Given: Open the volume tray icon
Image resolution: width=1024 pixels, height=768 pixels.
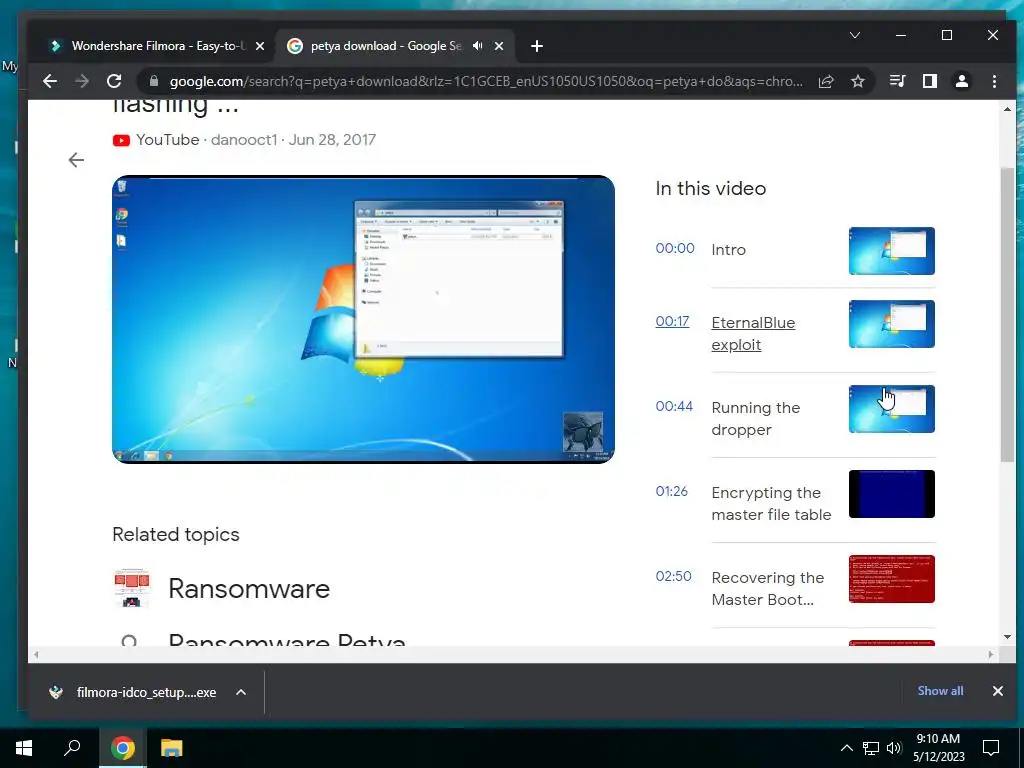Looking at the screenshot, I should pos(894,748).
